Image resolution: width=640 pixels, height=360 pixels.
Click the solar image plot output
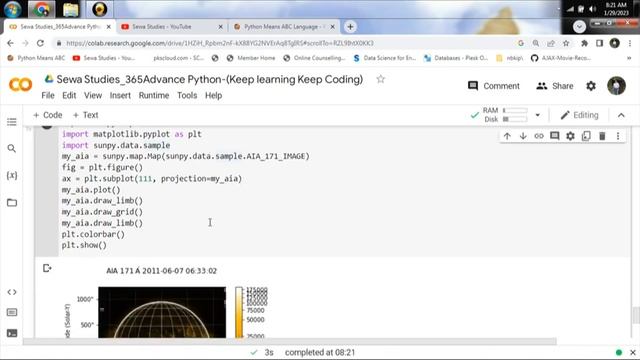pos(162,312)
